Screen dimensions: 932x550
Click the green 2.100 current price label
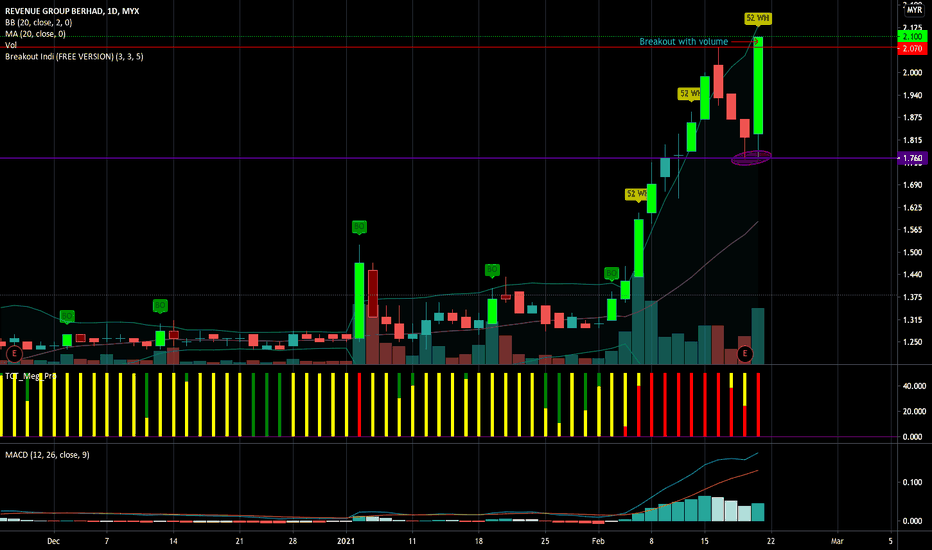tap(912, 37)
